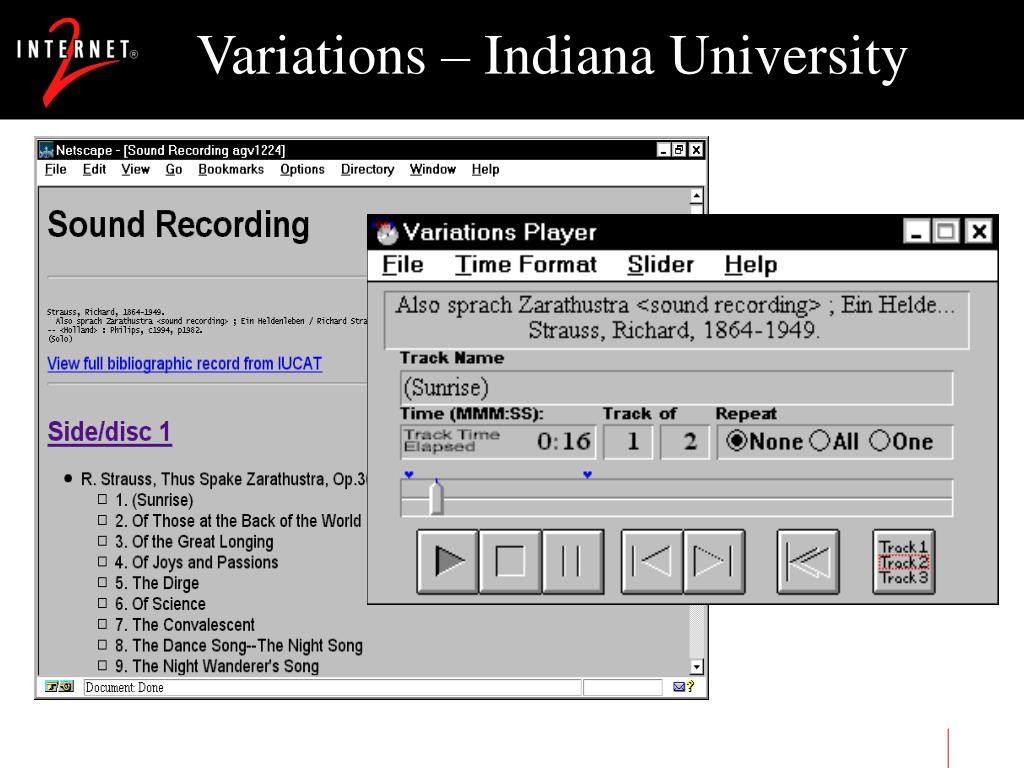The width and height of the screenshot is (1024, 768).
Task: Skip to previous track in Variations Player
Action: pos(652,562)
